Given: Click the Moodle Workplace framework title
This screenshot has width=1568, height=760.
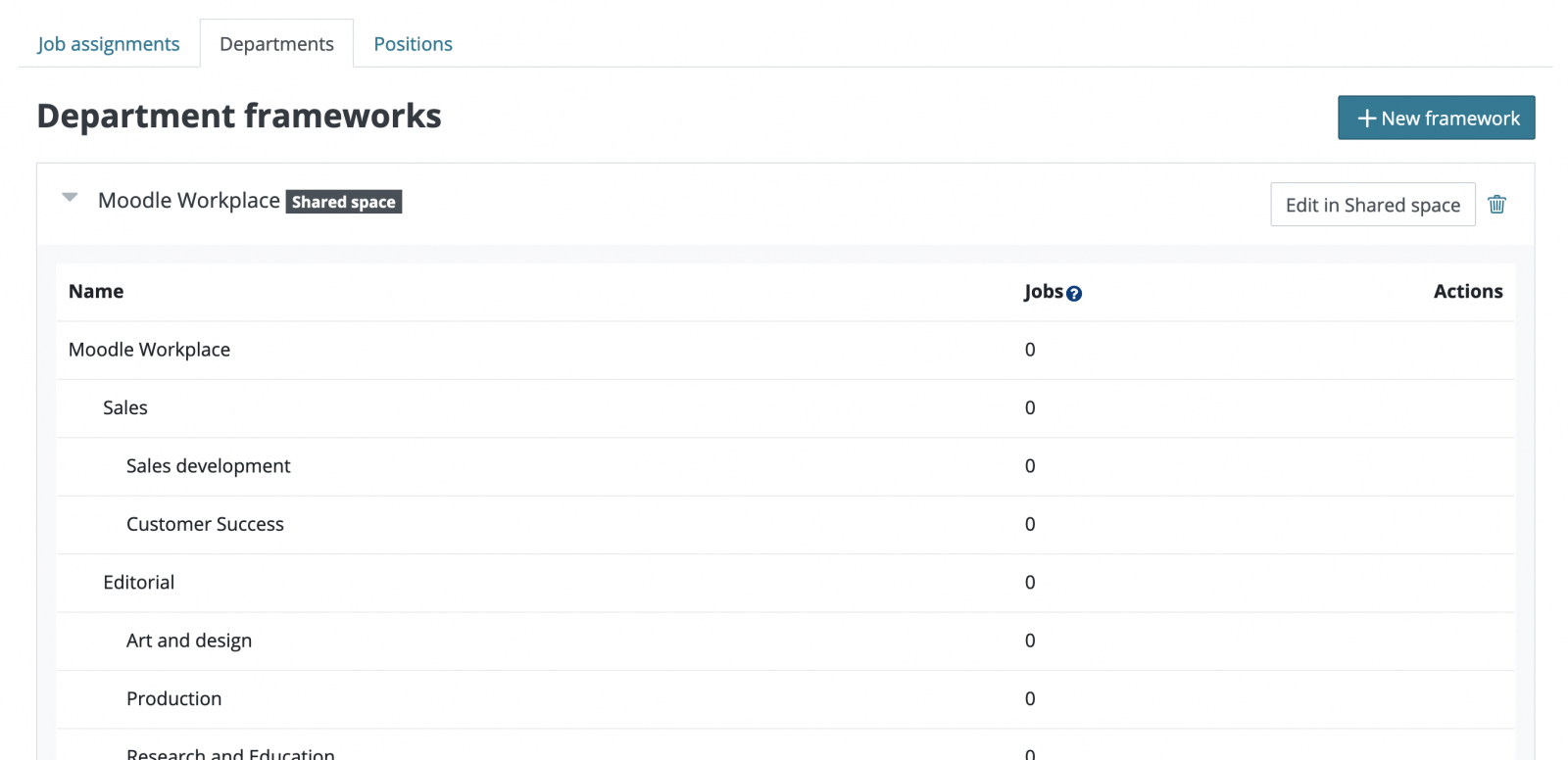Looking at the screenshot, I should tap(189, 201).
